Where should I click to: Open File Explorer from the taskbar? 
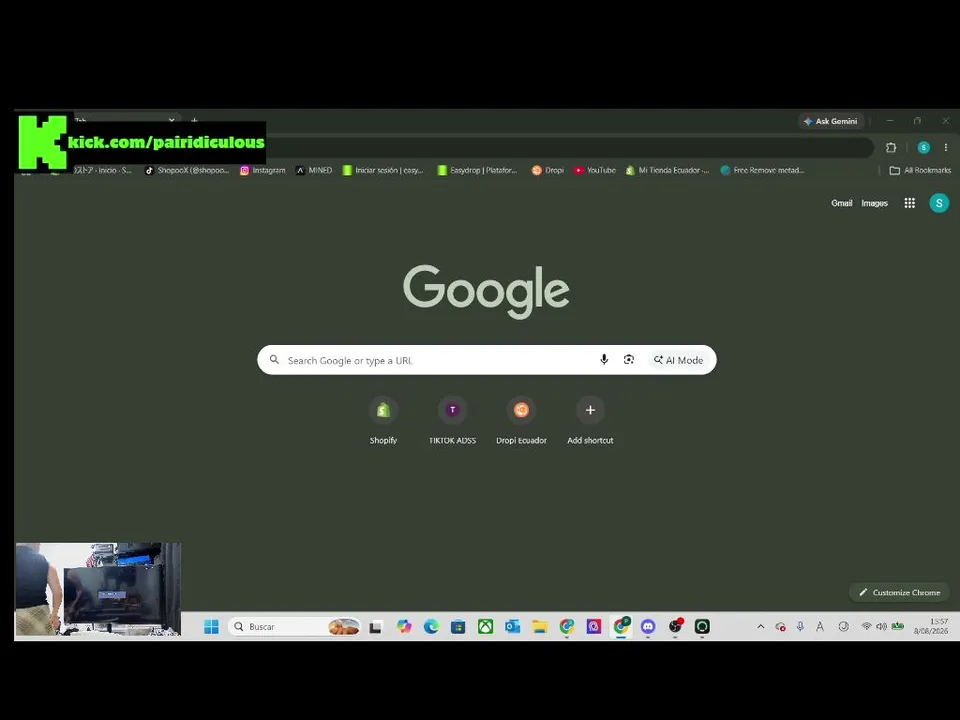539,626
